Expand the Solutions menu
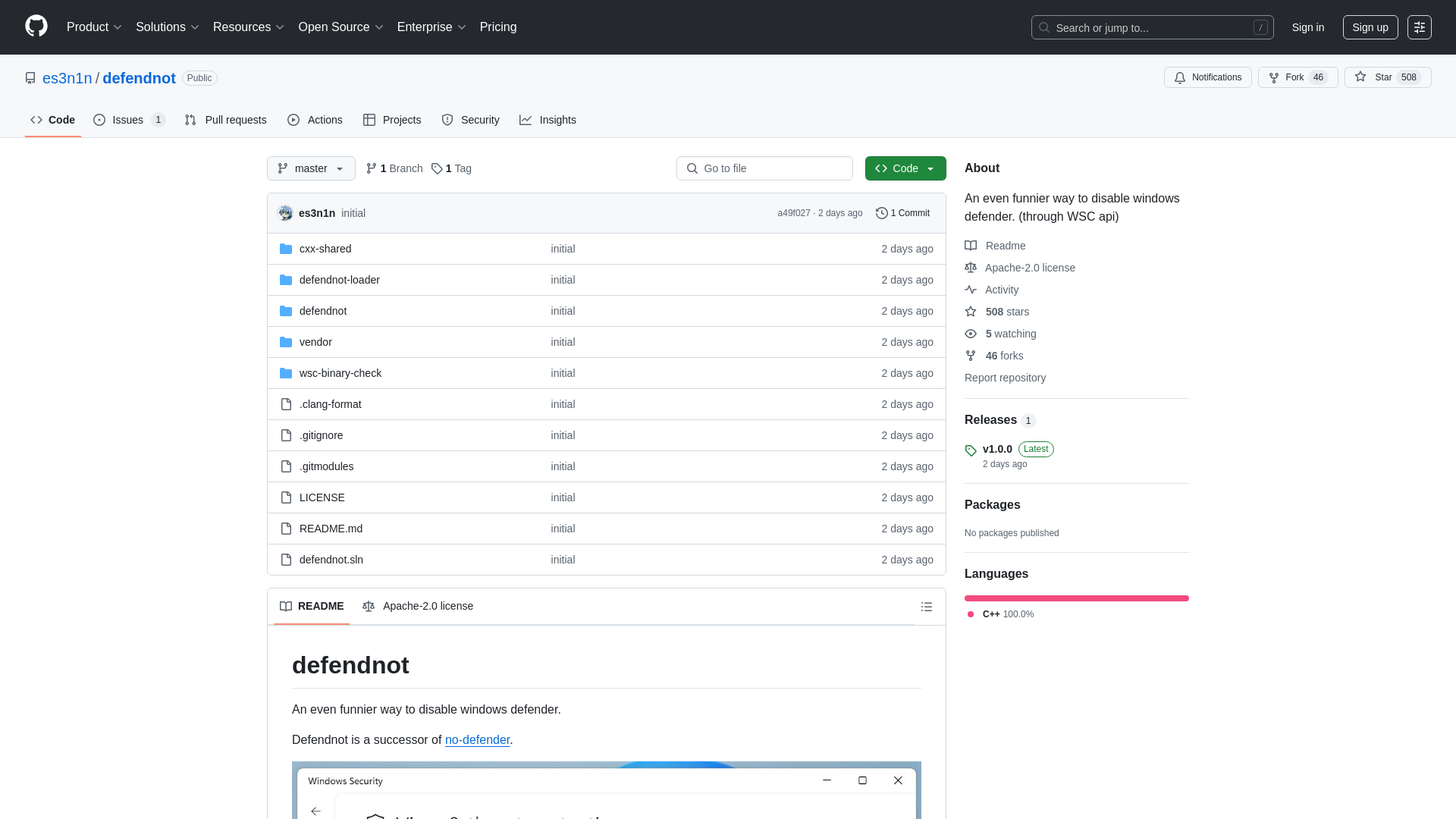This screenshot has width=1456, height=819. pyautogui.click(x=167, y=27)
